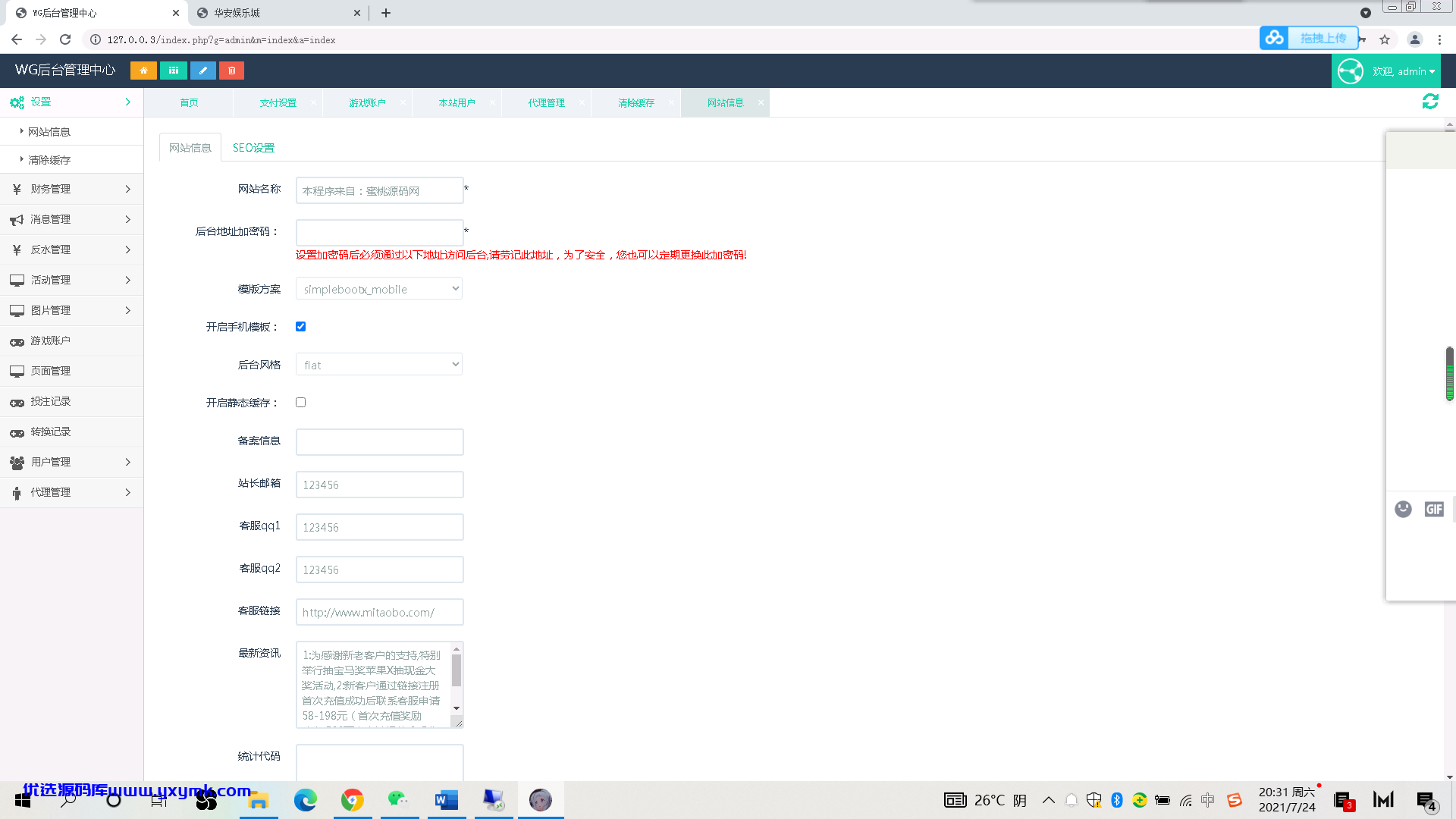The image size is (1456, 819).
Task: Open Microsoft Edge from the taskbar
Action: point(306,800)
